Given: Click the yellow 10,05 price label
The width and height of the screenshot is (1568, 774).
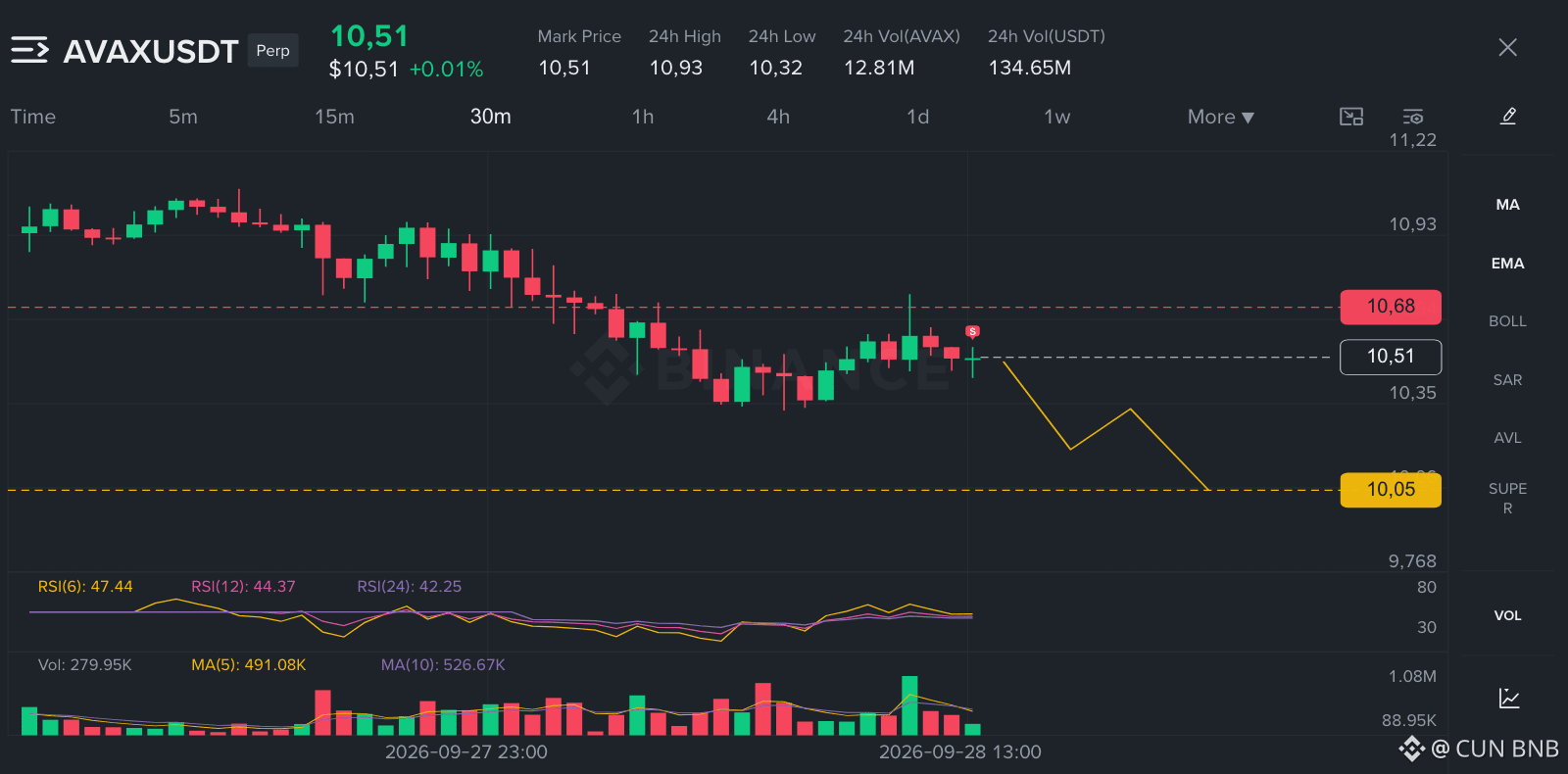Looking at the screenshot, I should pyautogui.click(x=1391, y=490).
